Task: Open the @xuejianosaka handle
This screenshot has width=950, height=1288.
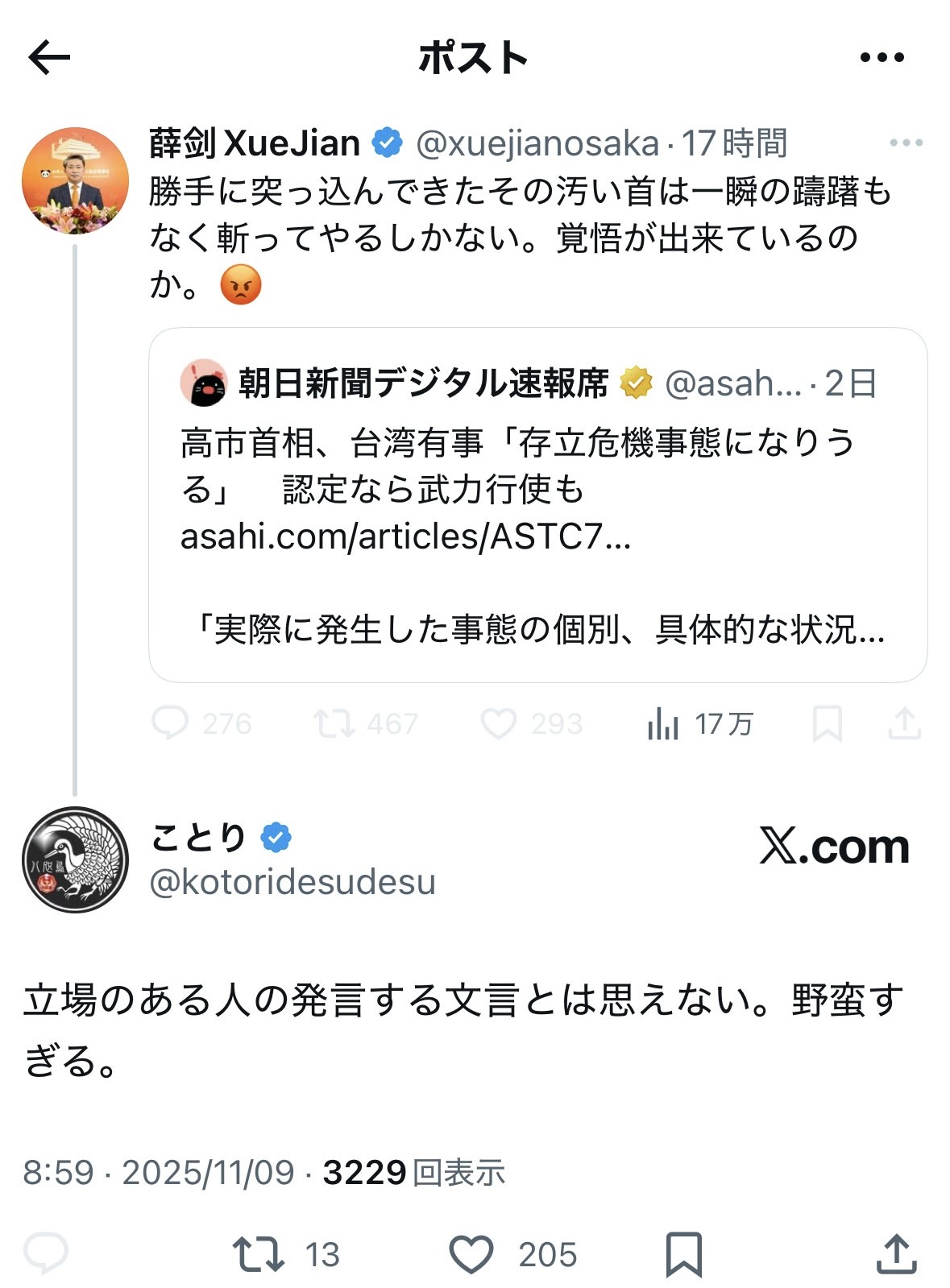Action: click(537, 144)
